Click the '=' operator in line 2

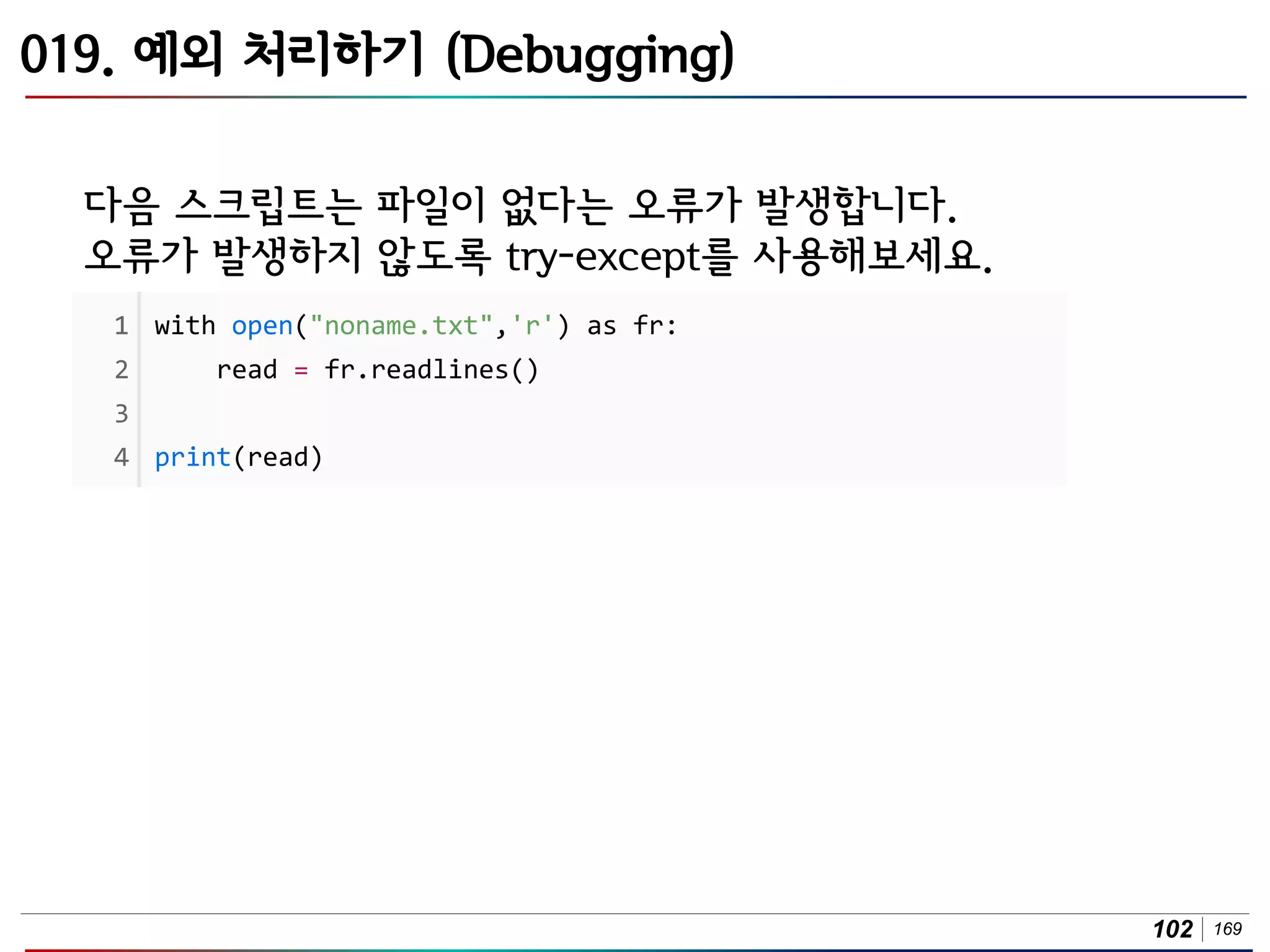click(x=301, y=371)
